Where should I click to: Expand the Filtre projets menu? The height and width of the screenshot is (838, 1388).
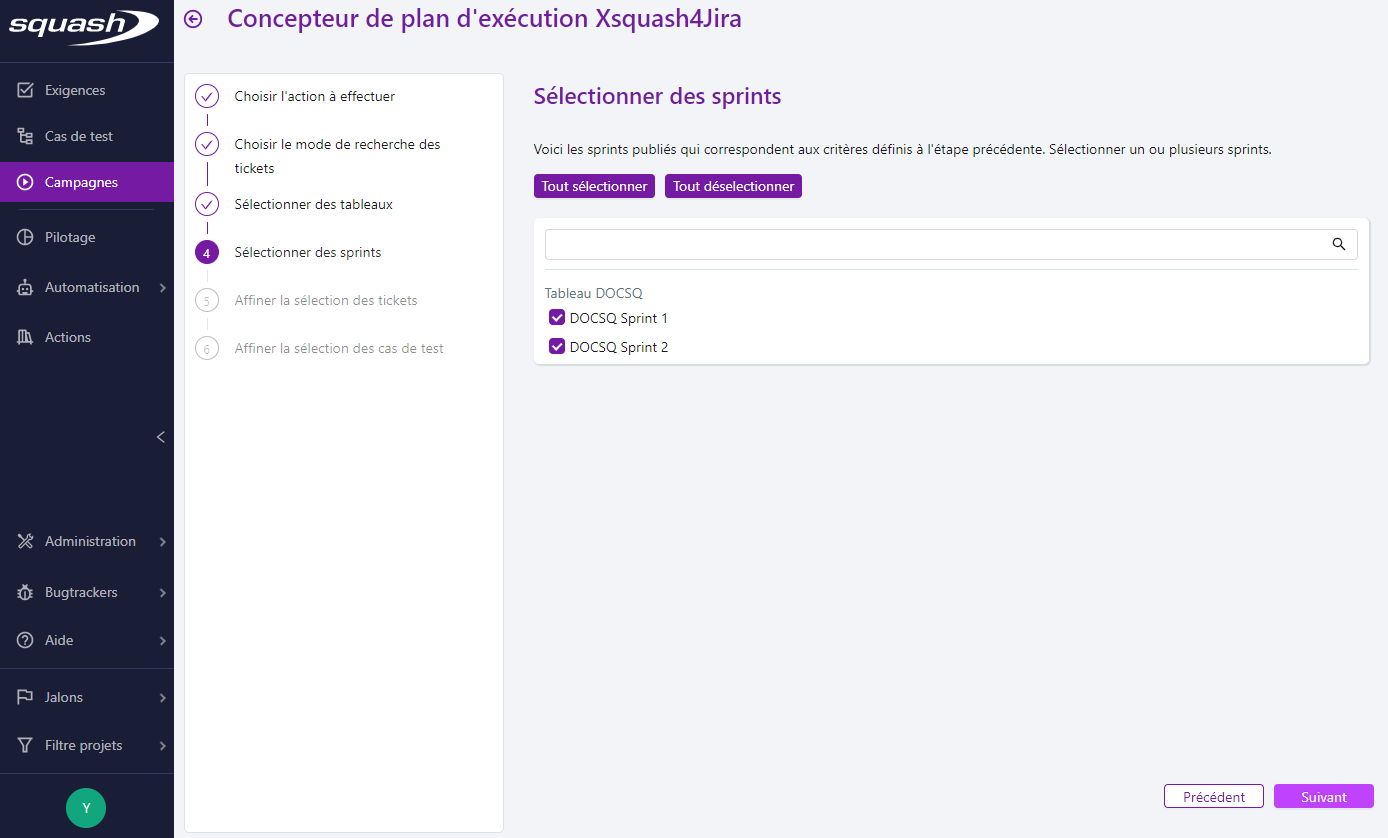point(86,745)
